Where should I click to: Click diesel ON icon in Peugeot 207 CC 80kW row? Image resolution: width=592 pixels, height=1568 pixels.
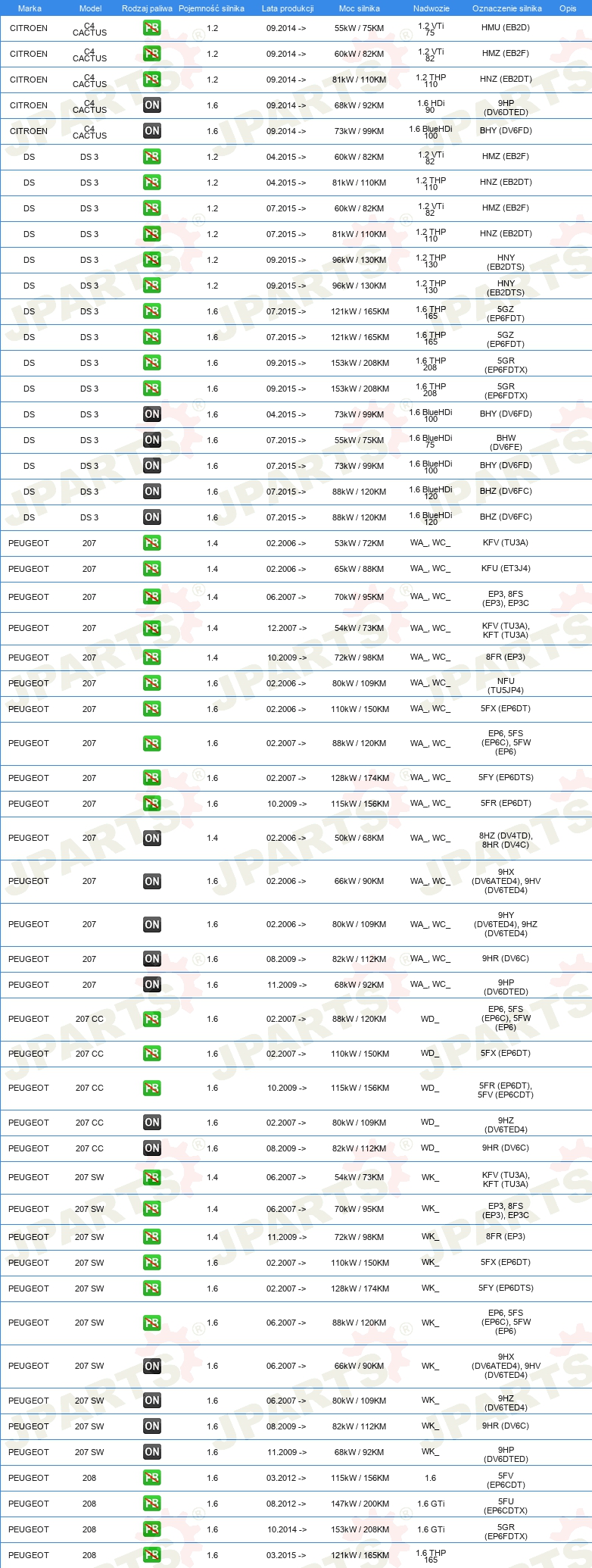coord(151,1123)
